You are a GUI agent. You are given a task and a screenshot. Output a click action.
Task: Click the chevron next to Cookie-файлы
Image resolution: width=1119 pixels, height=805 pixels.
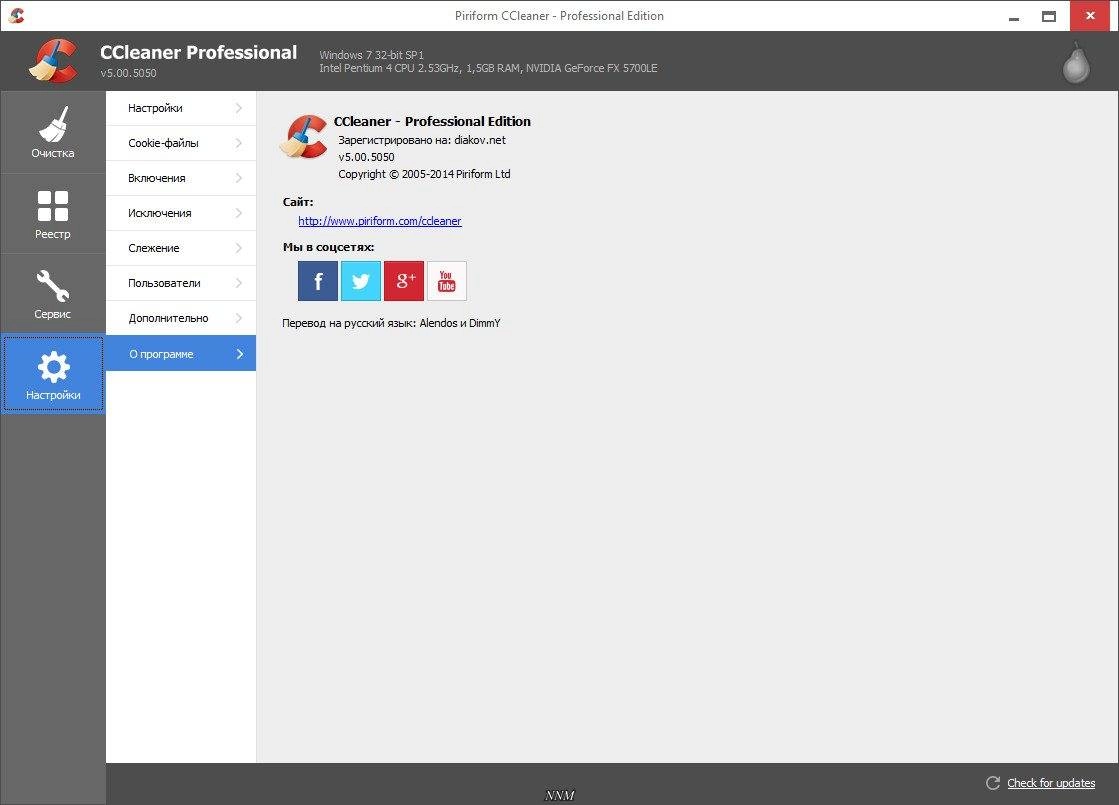[239, 143]
